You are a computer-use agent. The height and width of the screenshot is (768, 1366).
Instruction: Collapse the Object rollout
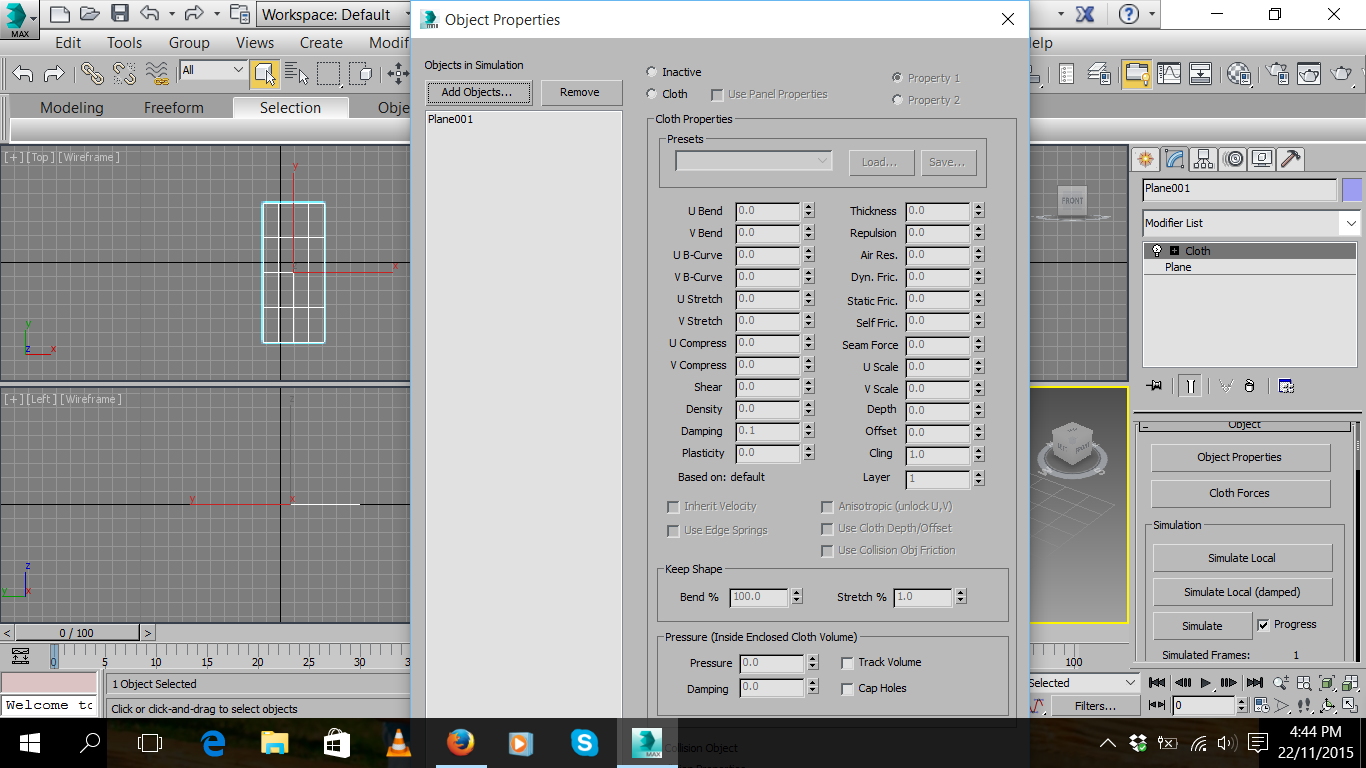coord(1245,425)
